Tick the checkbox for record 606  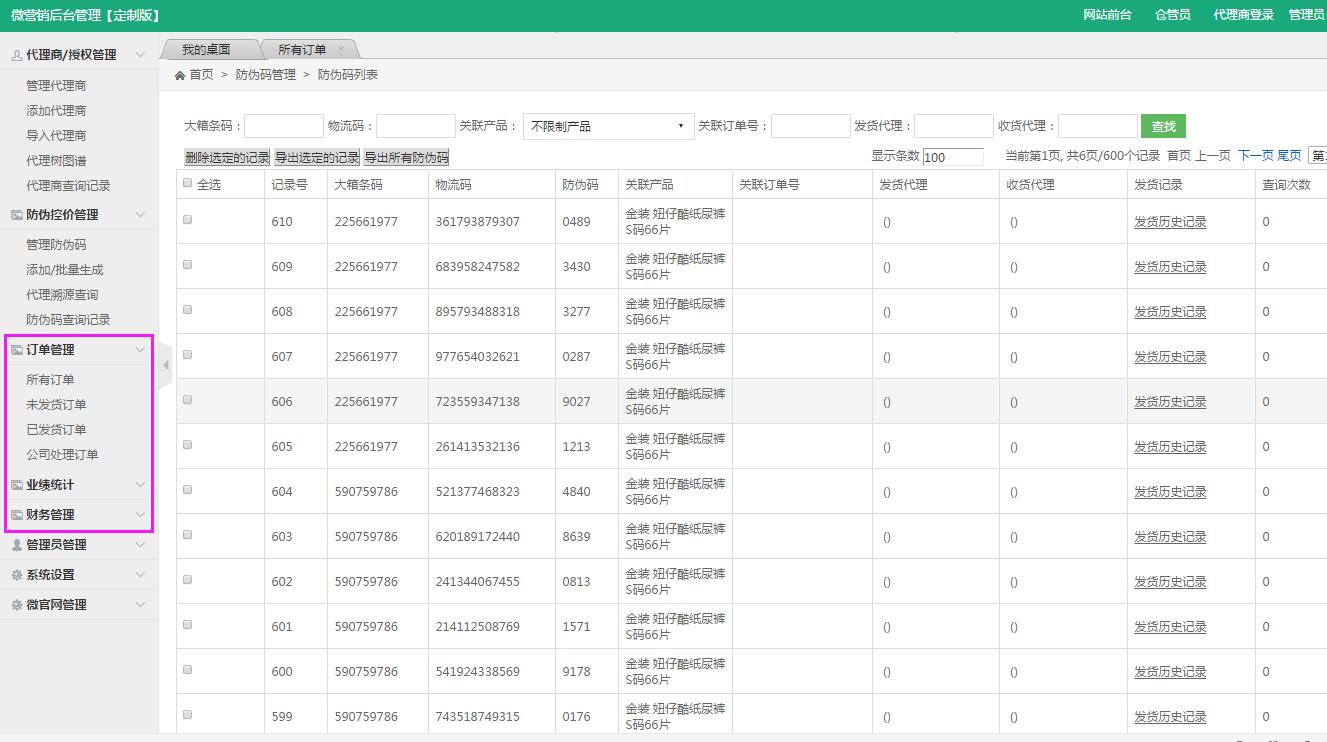[x=187, y=400]
